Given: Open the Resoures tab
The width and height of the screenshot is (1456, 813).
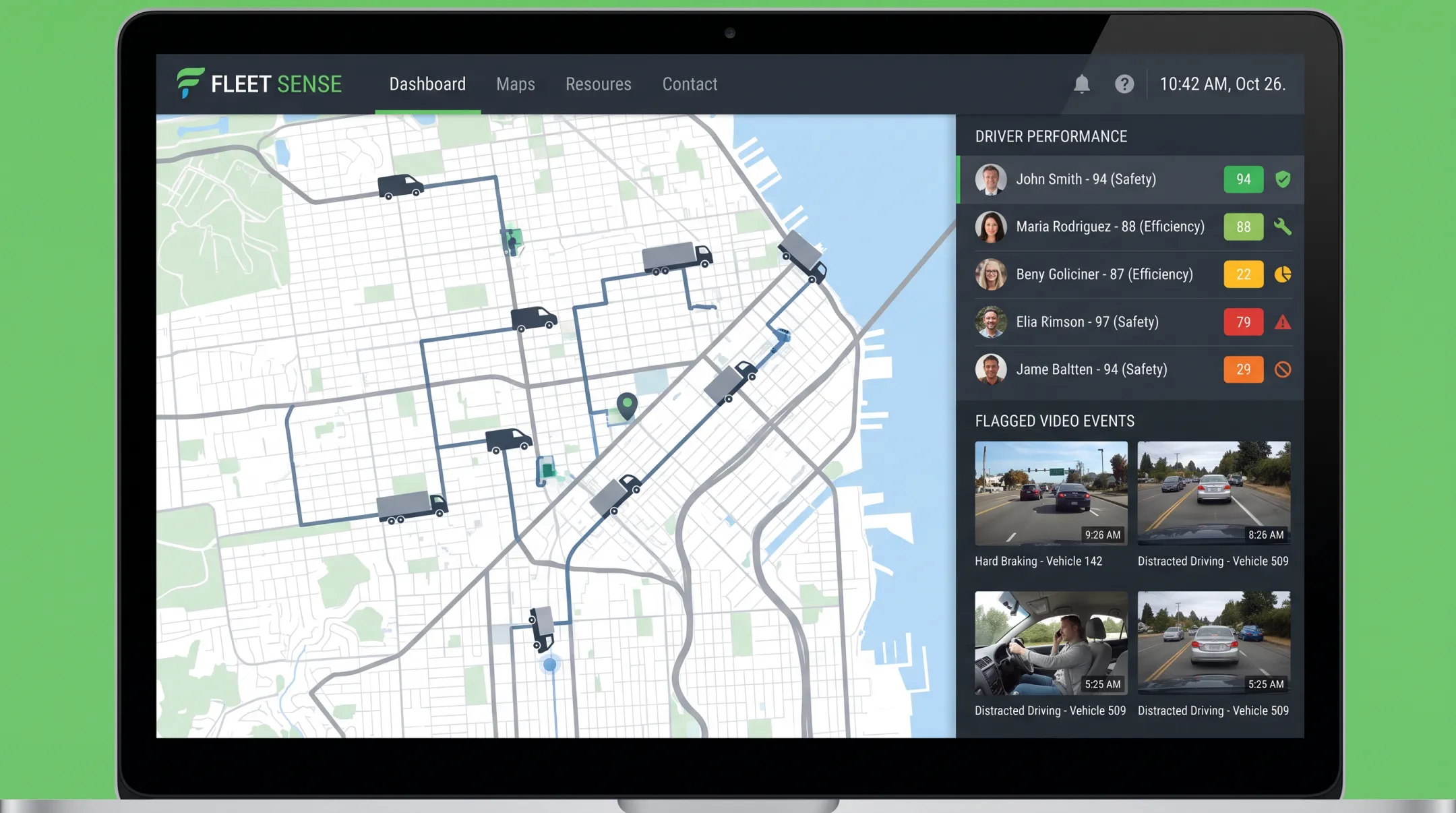Looking at the screenshot, I should [x=599, y=84].
